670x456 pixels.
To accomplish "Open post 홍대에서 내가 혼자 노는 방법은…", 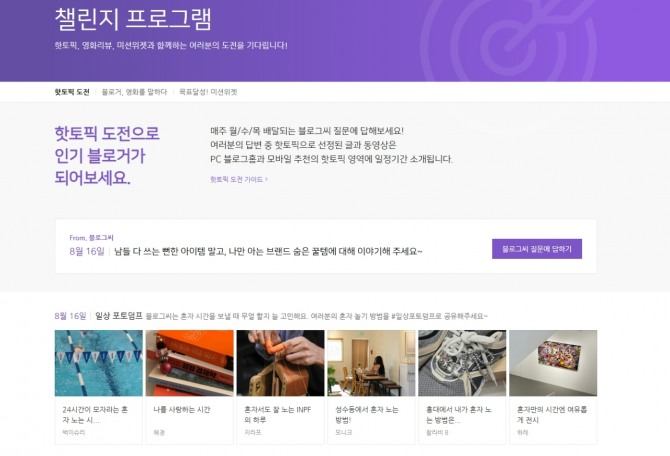I will [x=458, y=415].
